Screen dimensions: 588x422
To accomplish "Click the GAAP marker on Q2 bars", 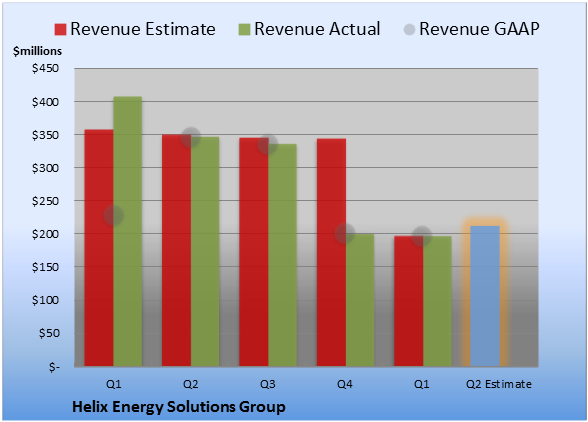I will tap(190, 137).
